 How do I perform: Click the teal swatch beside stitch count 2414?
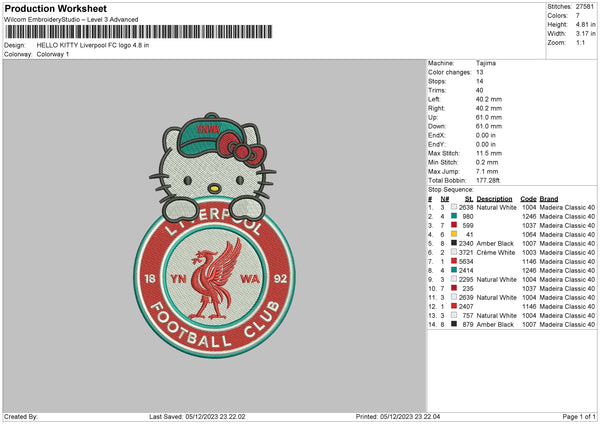pyautogui.click(x=454, y=270)
